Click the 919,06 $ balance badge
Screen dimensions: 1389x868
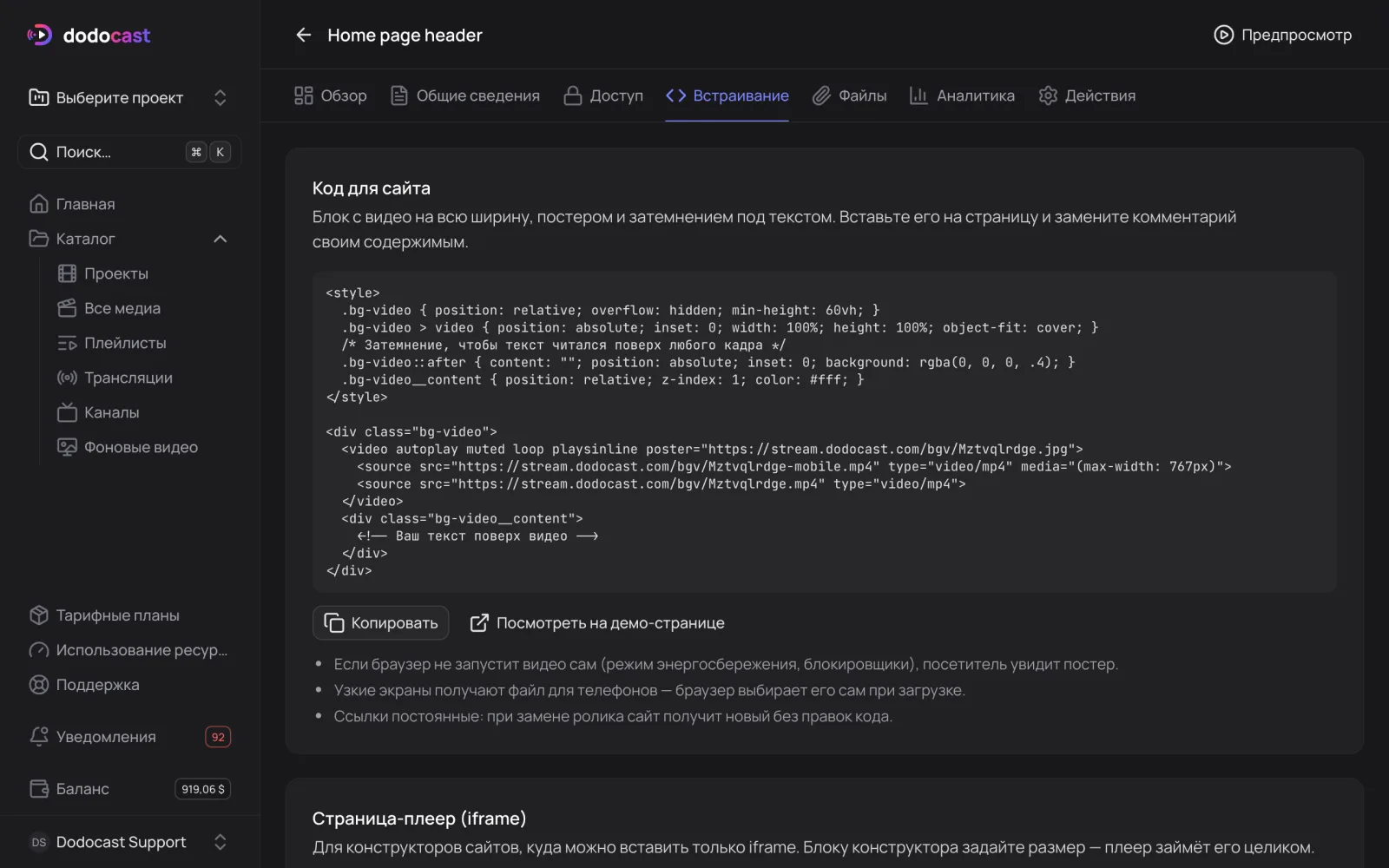[202, 789]
